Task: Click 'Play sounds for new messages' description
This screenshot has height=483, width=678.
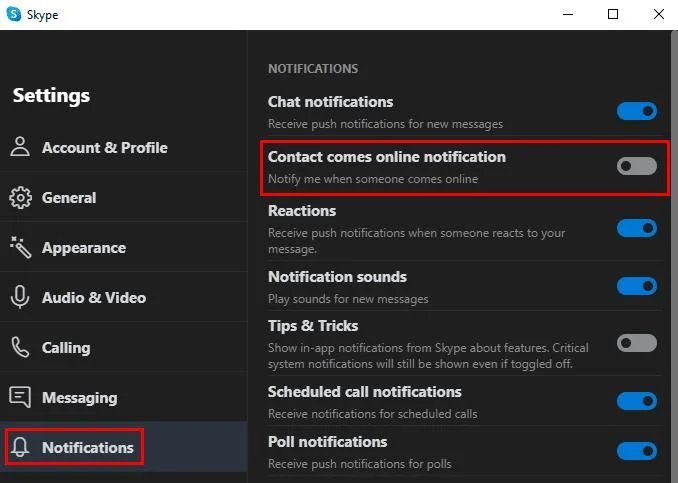Action: [348, 299]
